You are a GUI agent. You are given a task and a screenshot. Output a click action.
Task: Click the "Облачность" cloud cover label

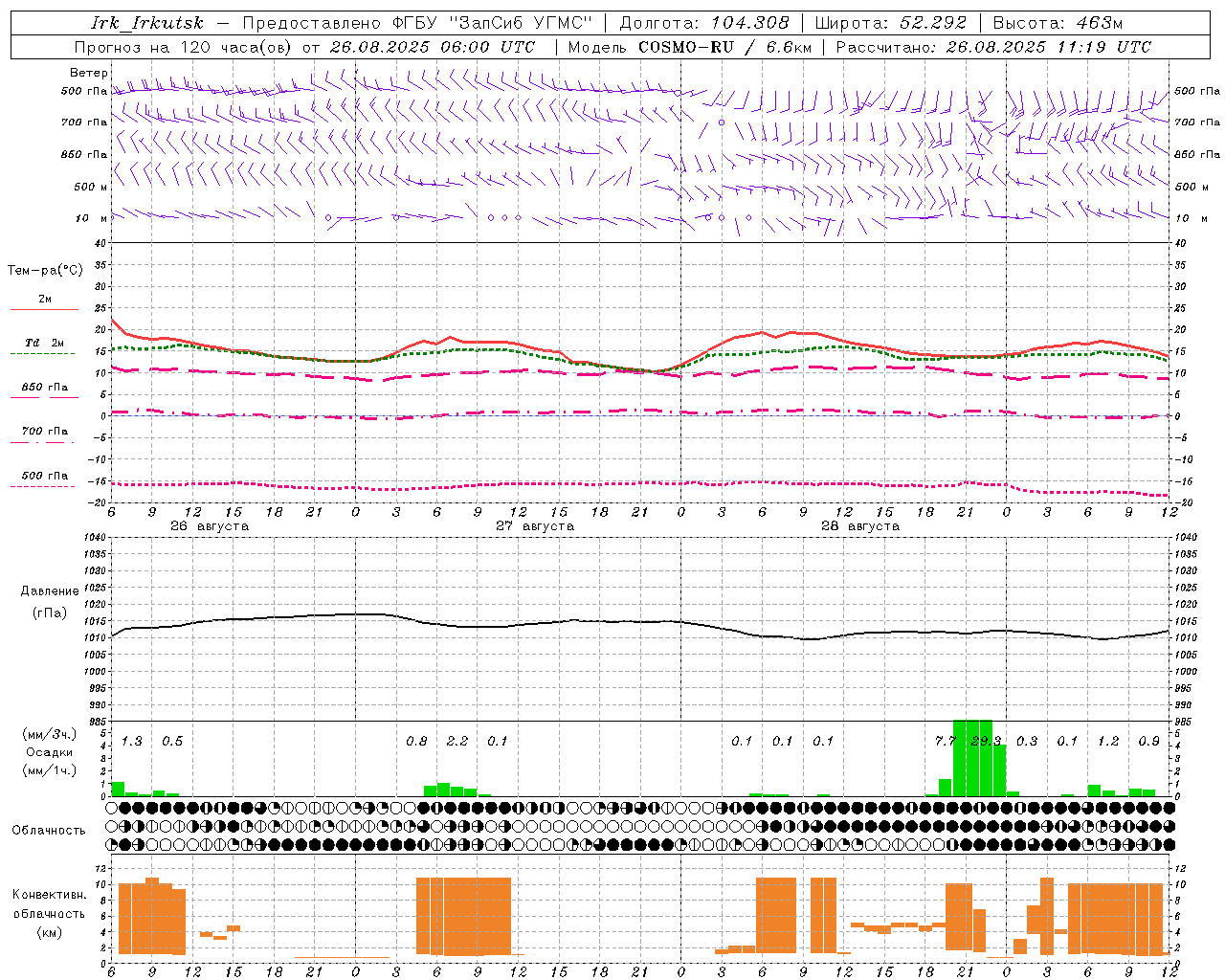[x=49, y=831]
